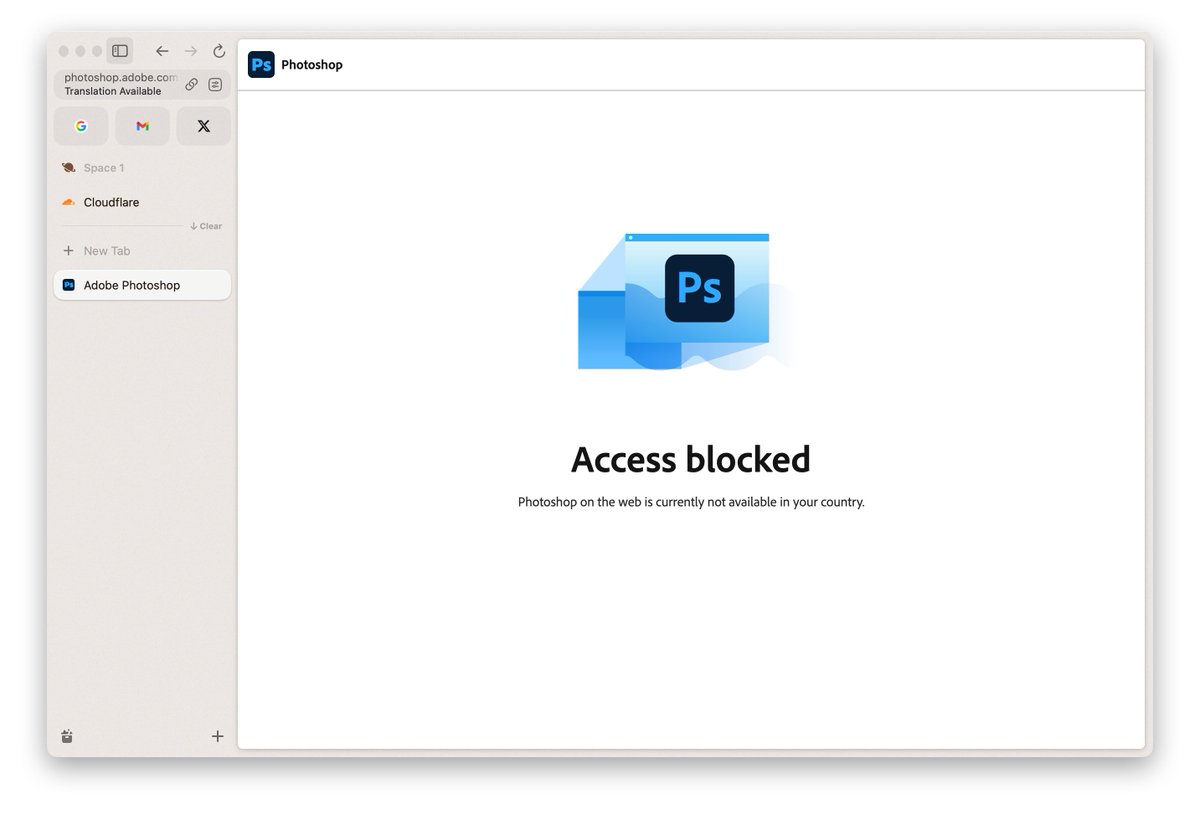Create a new space with the plus icon
The height and width of the screenshot is (820, 1200).
coord(217,736)
